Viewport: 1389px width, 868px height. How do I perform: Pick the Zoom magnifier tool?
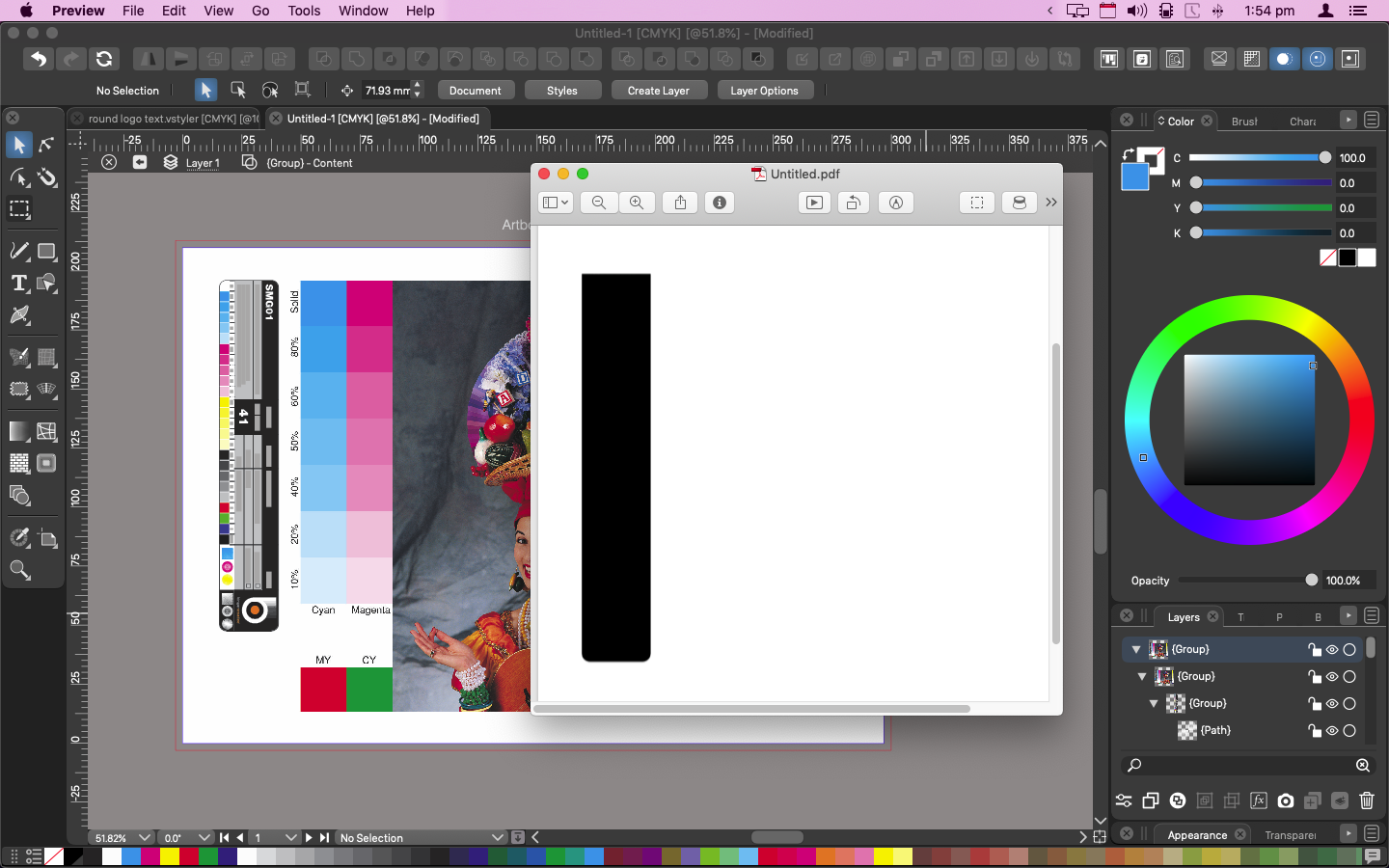click(x=19, y=571)
